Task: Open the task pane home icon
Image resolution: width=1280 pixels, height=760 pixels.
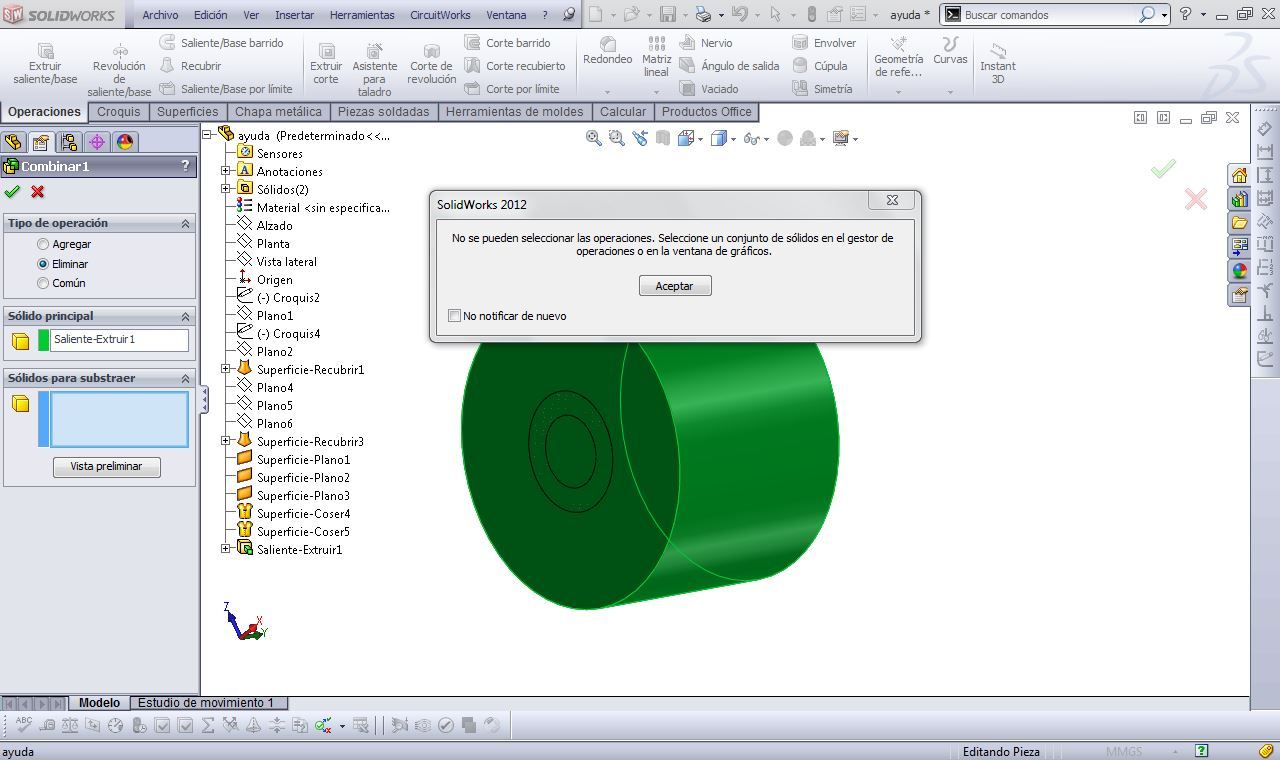Action: pos(1239,175)
